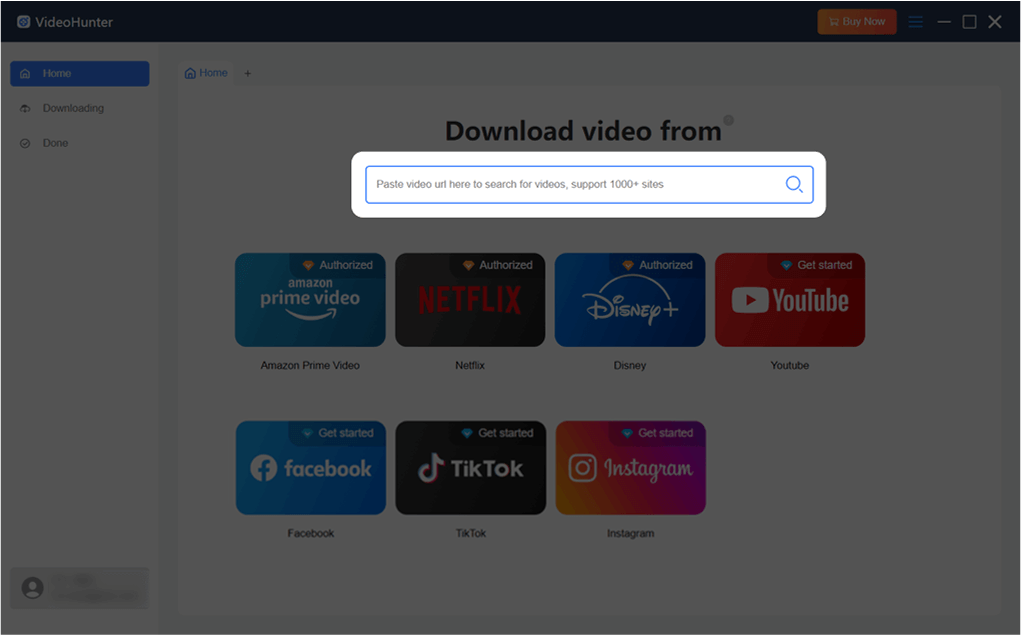This screenshot has height=635, width=1021.
Task: Click the 'Youtube' label under the card
Action: pos(790,365)
